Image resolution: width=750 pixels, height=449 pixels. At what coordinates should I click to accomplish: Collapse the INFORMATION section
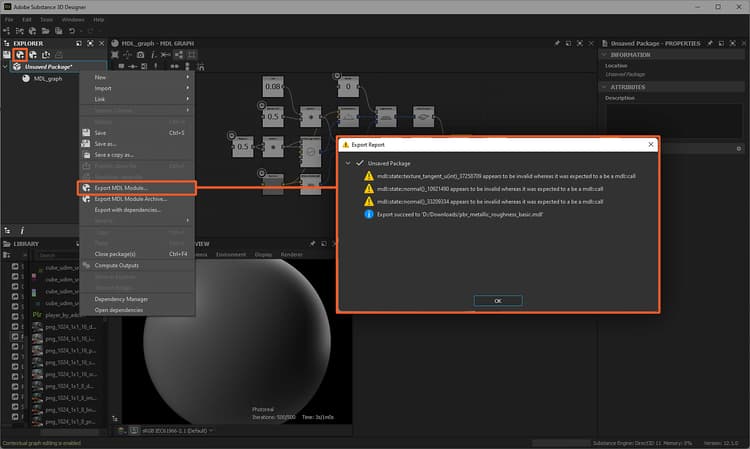604,55
